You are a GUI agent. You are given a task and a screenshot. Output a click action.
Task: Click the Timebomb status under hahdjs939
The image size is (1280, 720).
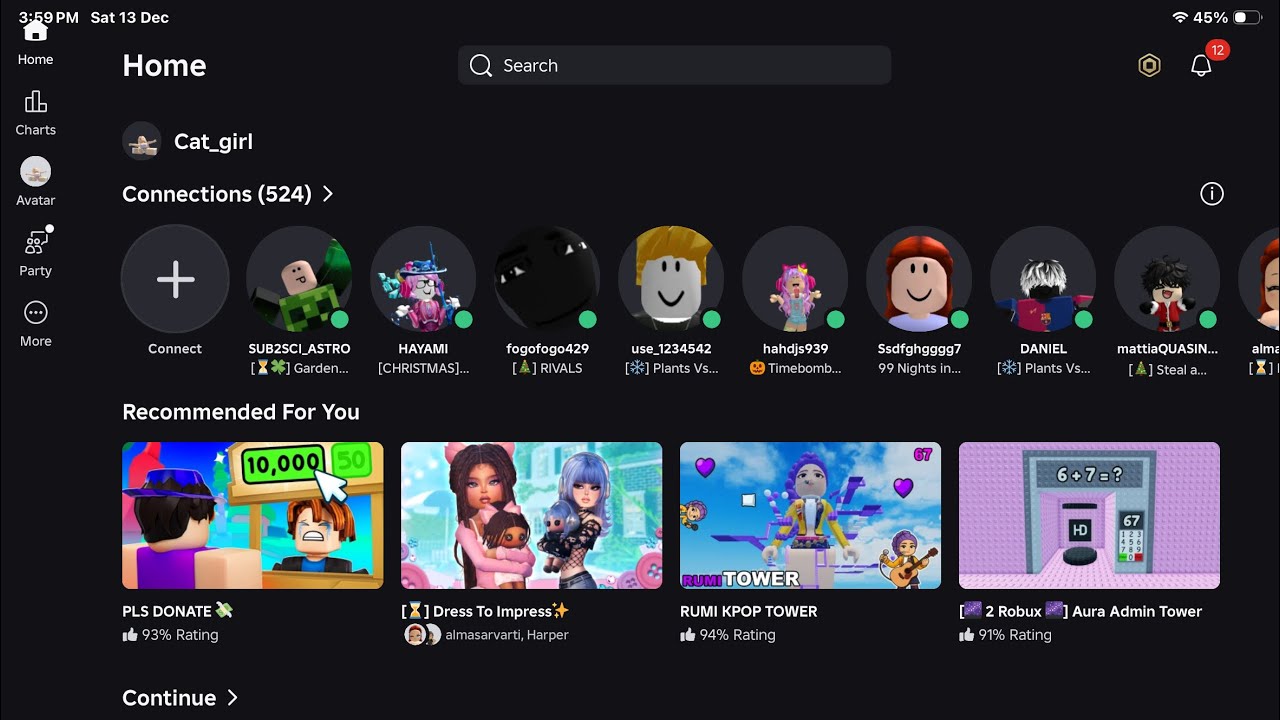point(795,368)
